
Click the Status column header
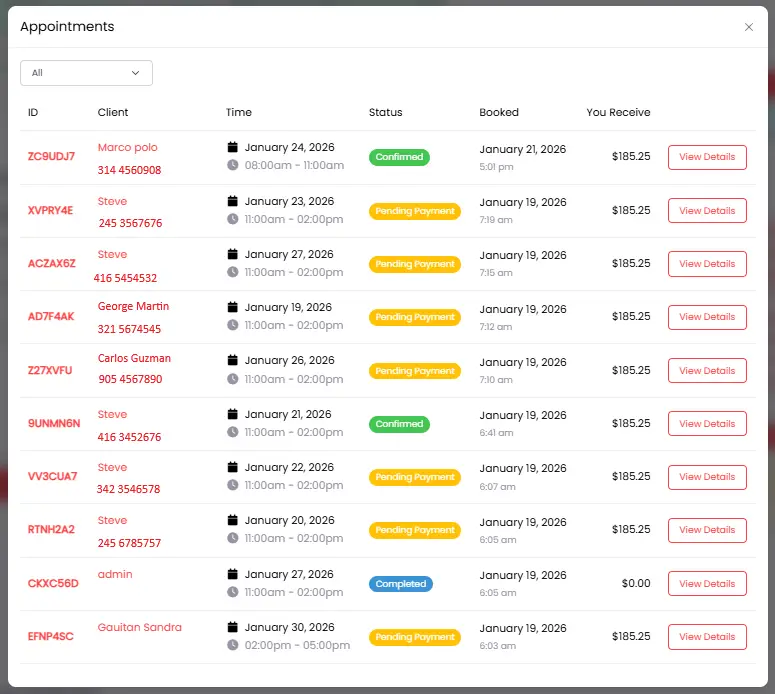(385, 113)
